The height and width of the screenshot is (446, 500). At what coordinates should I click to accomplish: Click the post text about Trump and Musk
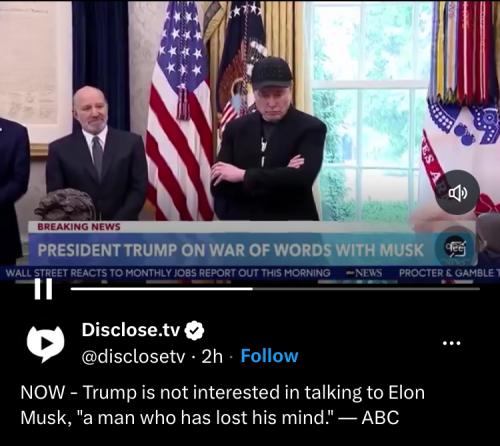tap(223, 405)
